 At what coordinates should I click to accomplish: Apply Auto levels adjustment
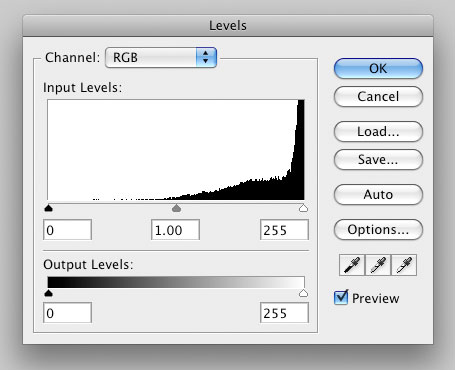pyautogui.click(x=378, y=195)
